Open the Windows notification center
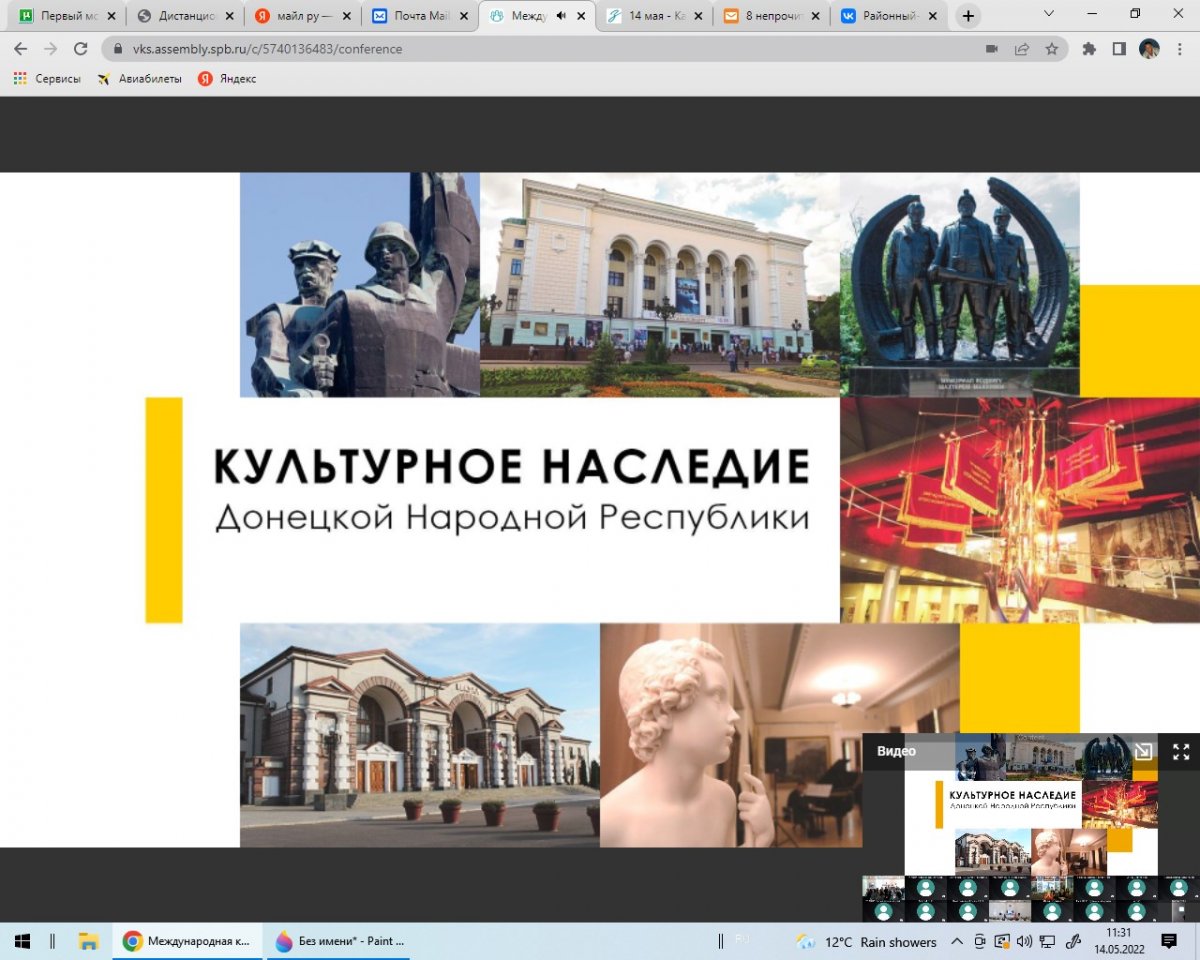 tap(1169, 941)
